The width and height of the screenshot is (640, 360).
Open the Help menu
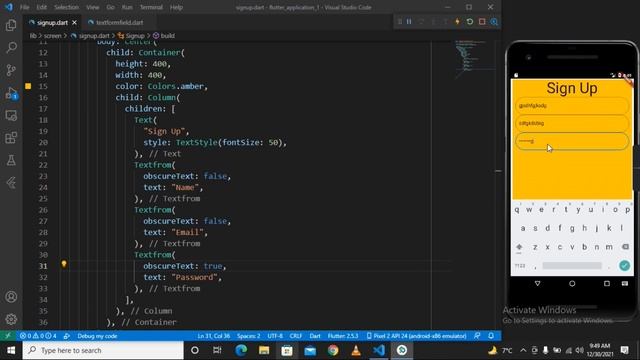point(176,7)
